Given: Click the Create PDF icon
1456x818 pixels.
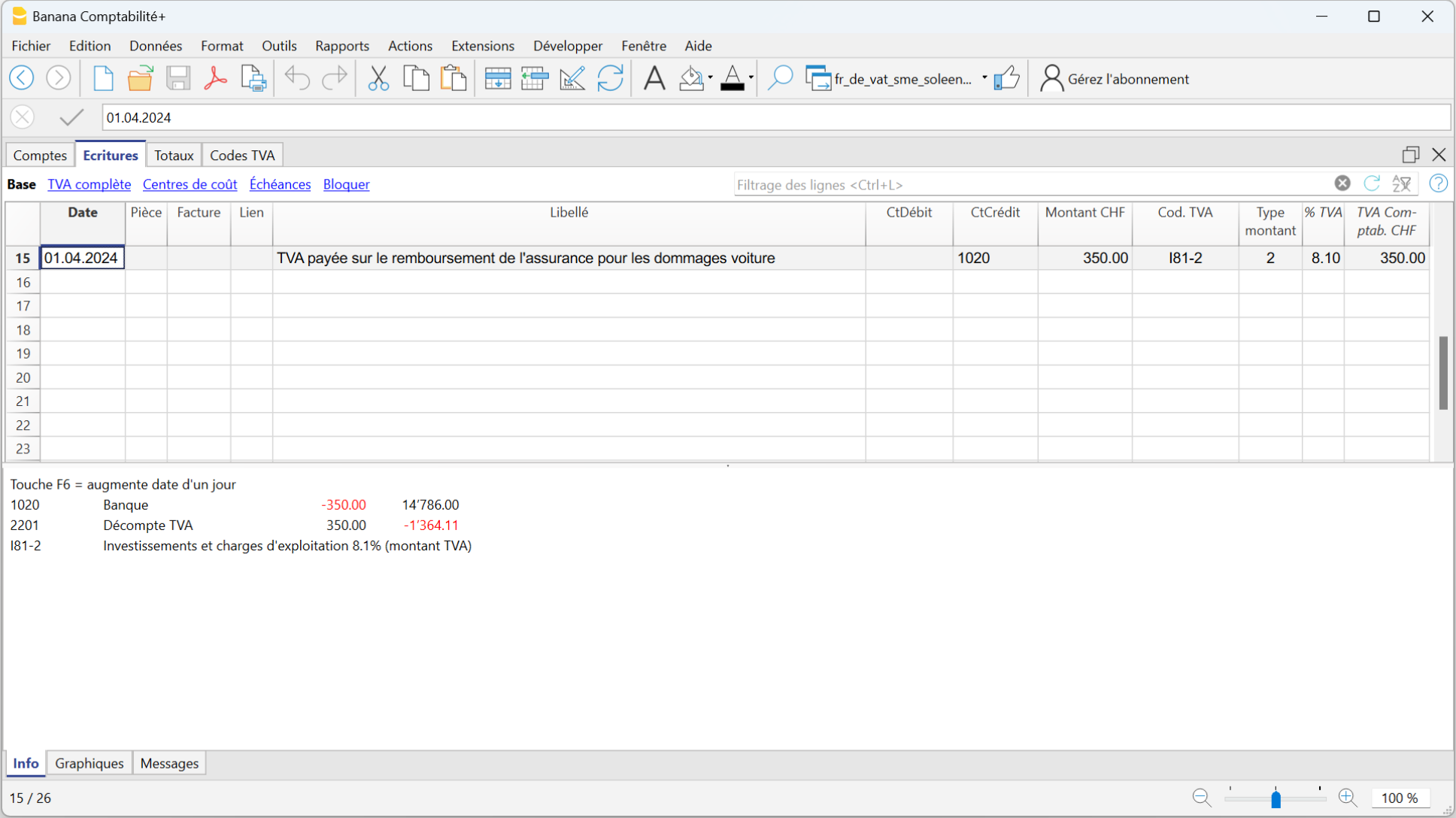Looking at the screenshot, I should click(216, 78).
